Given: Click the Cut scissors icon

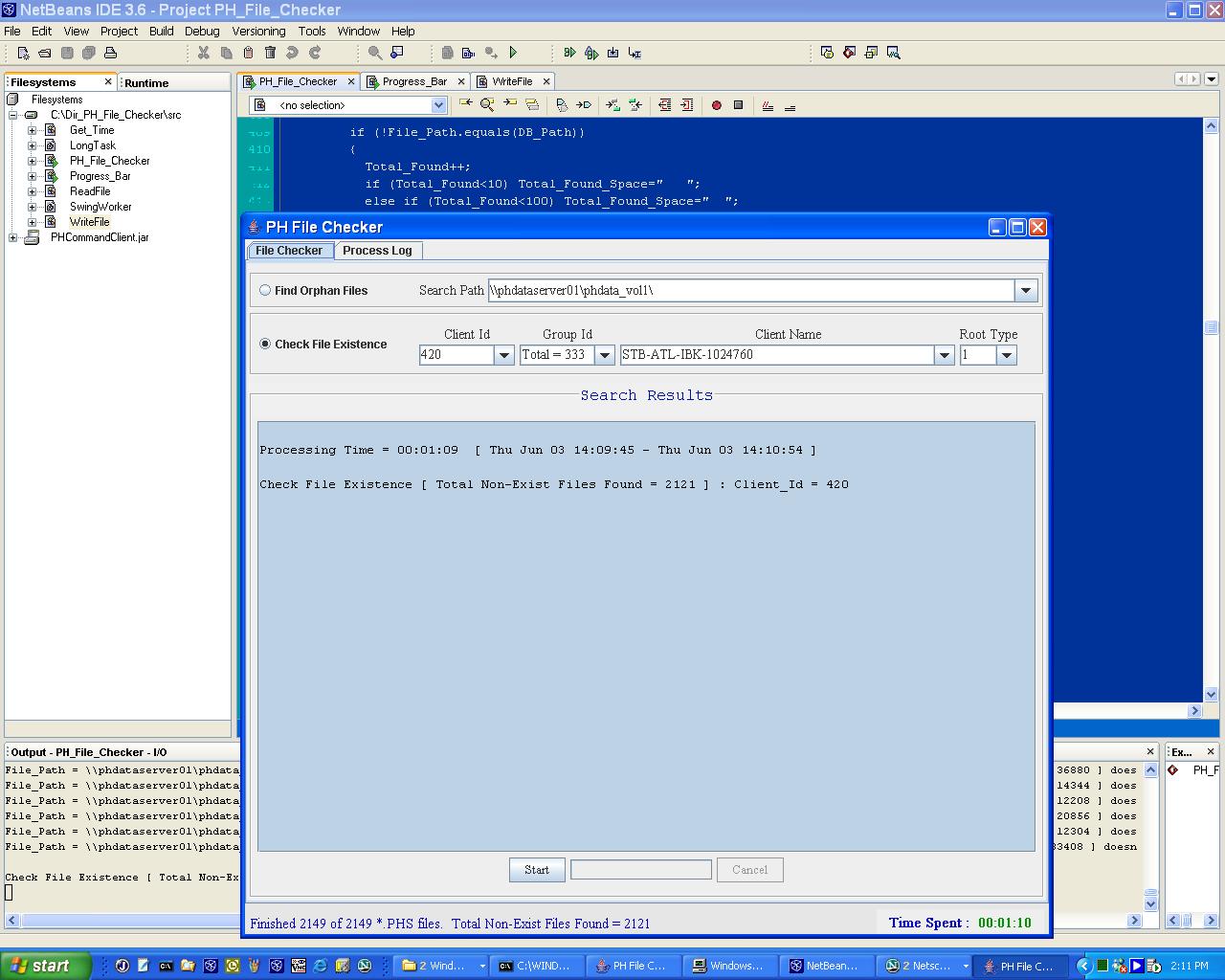Looking at the screenshot, I should click(x=204, y=53).
